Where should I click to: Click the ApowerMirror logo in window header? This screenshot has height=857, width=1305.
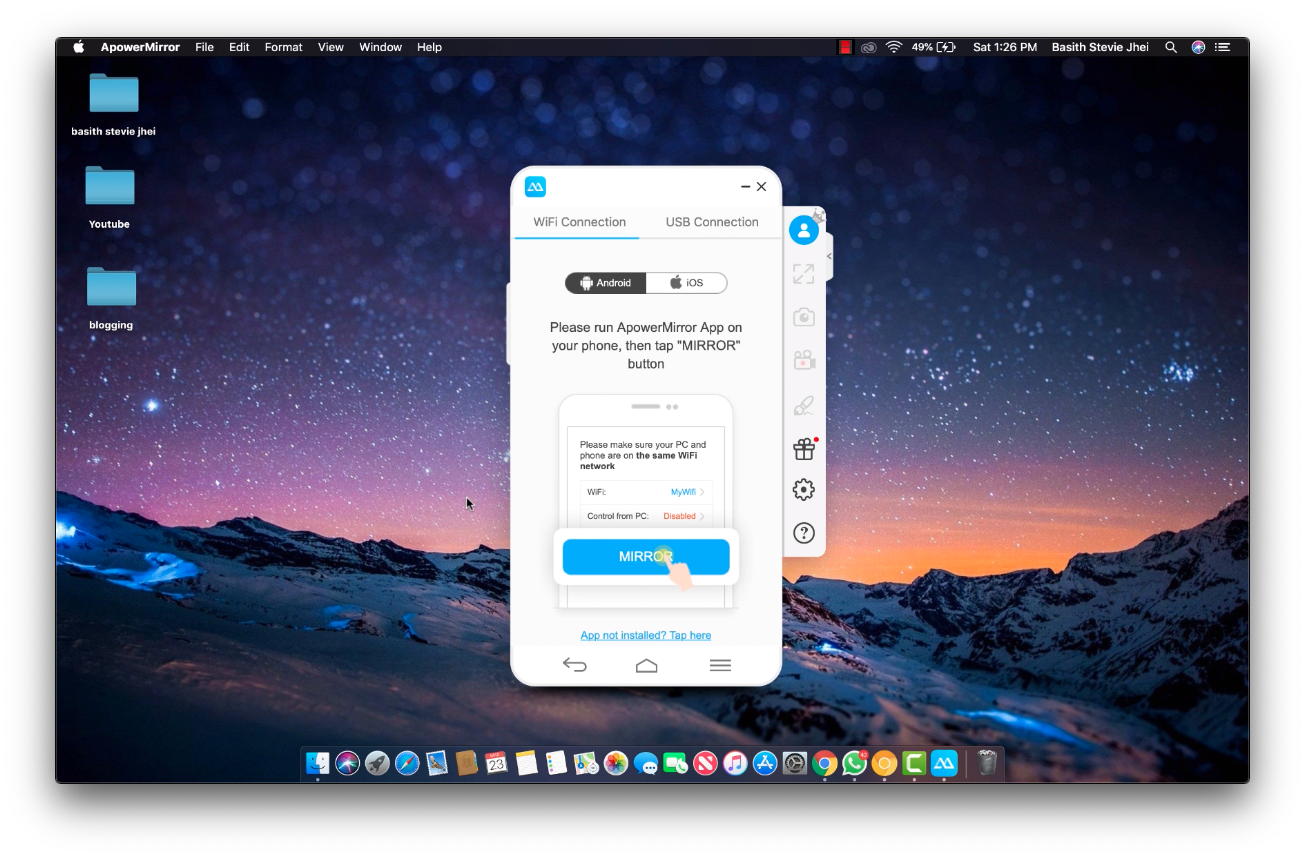(535, 187)
